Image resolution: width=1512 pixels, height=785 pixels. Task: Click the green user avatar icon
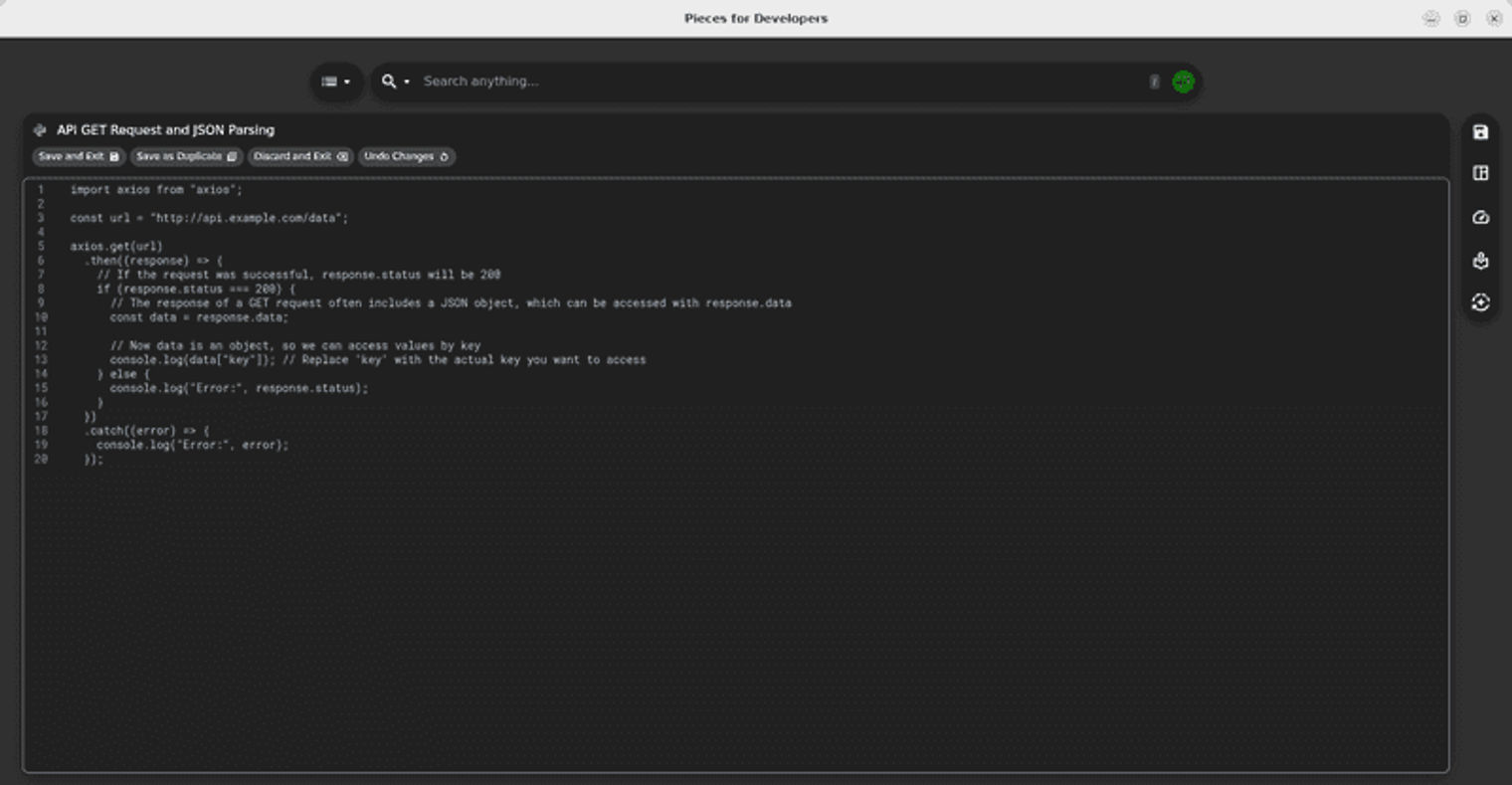click(1183, 82)
